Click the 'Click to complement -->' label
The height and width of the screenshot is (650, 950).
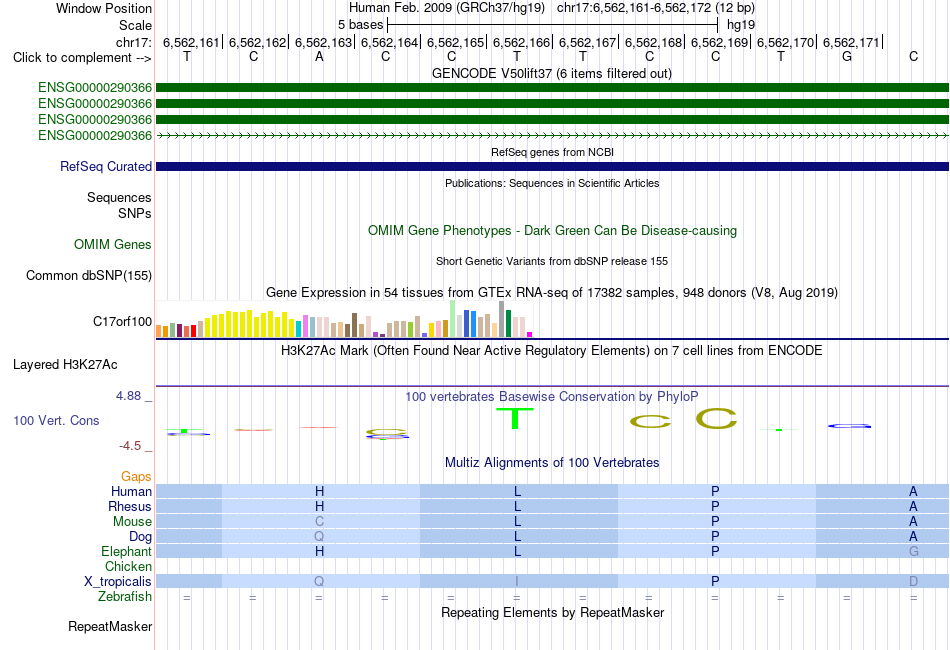pyautogui.click(x=82, y=58)
